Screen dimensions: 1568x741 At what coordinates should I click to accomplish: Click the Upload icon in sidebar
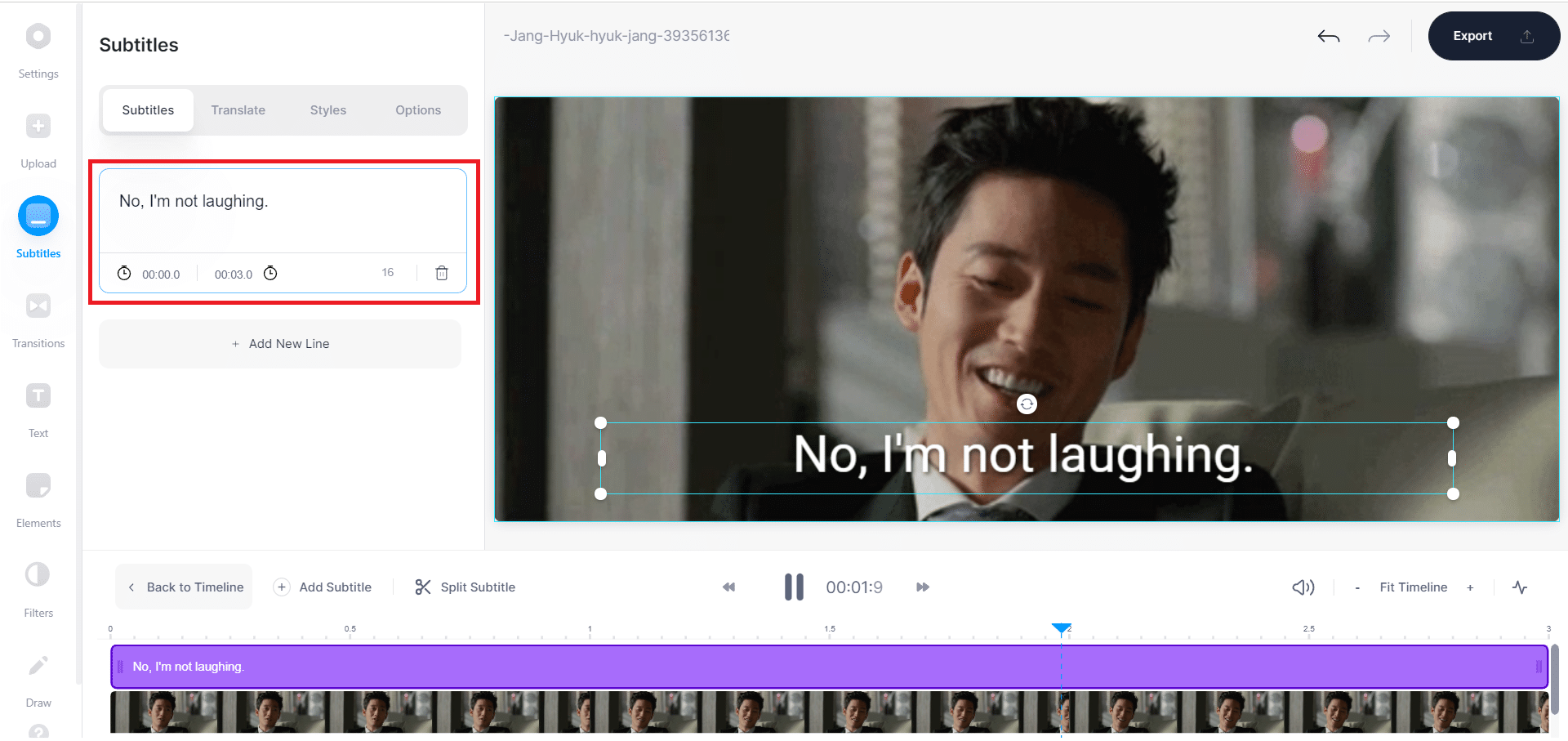38,127
